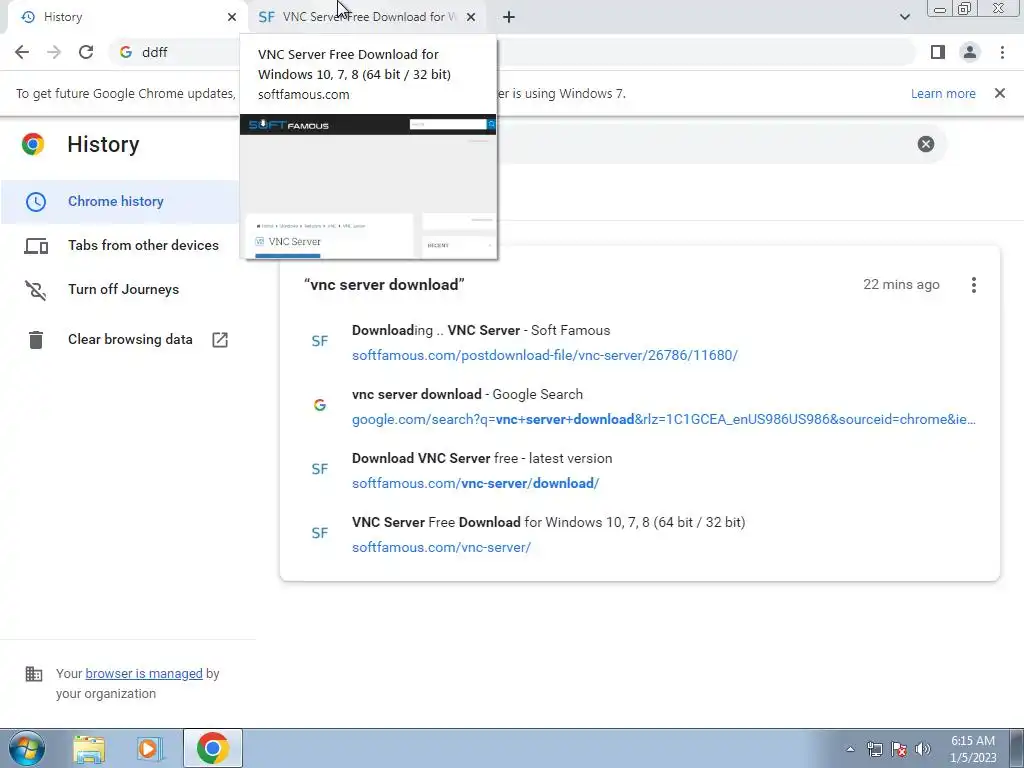Image resolution: width=1024 pixels, height=768 pixels.
Task: Click the "22 mins ago" timestamp
Action: (x=901, y=285)
